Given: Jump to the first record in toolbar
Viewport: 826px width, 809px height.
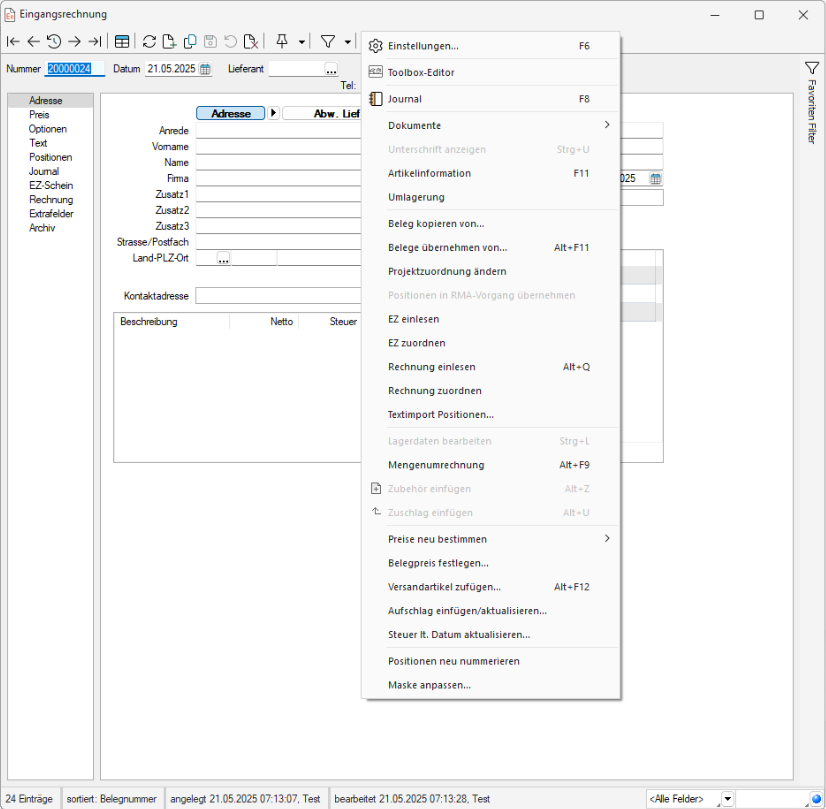Looking at the screenshot, I should pyautogui.click(x=13, y=42).
